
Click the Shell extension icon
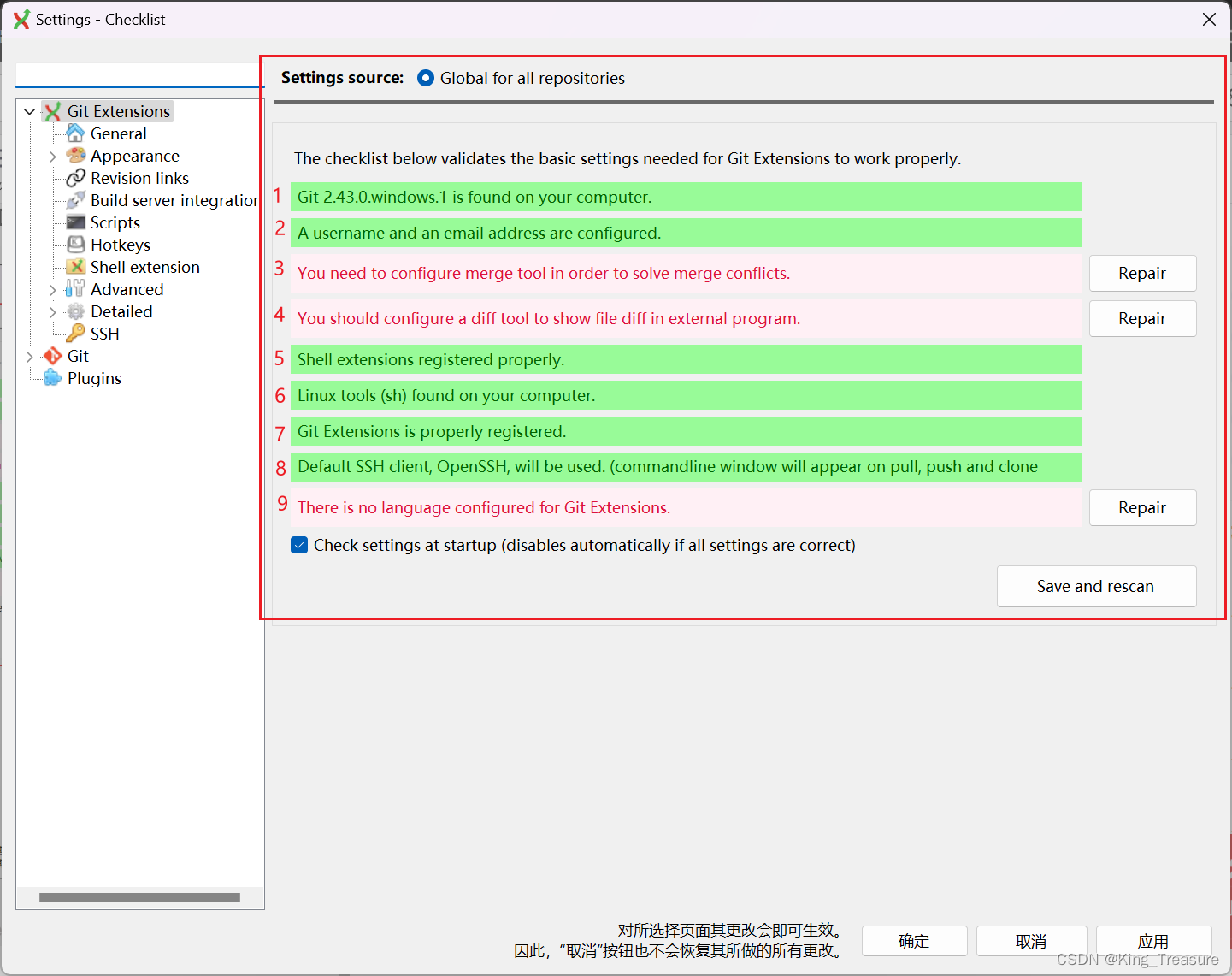tap(75, 267)
